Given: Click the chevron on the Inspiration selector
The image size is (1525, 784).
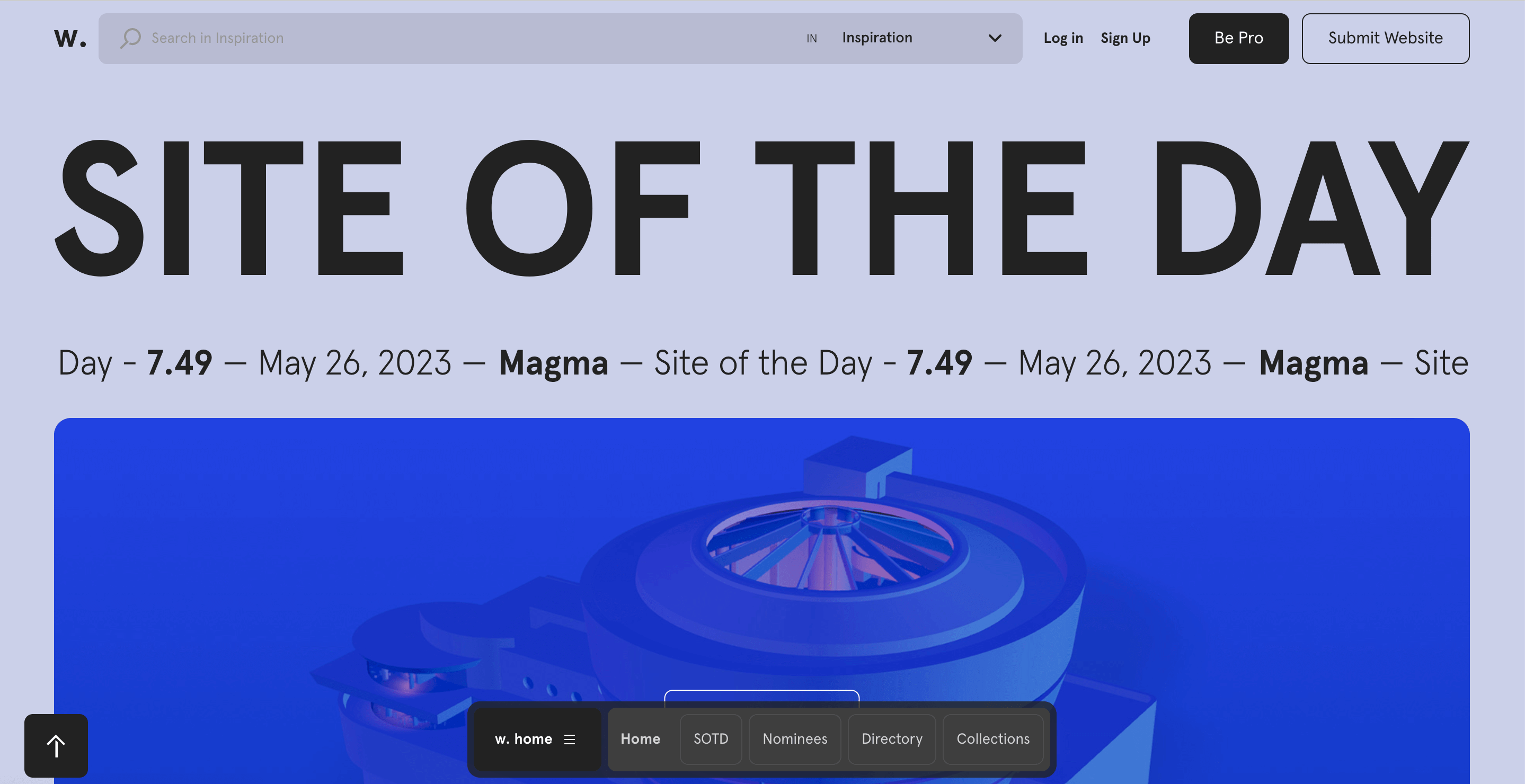Looking at the screenshot, I should click(995, 38).
